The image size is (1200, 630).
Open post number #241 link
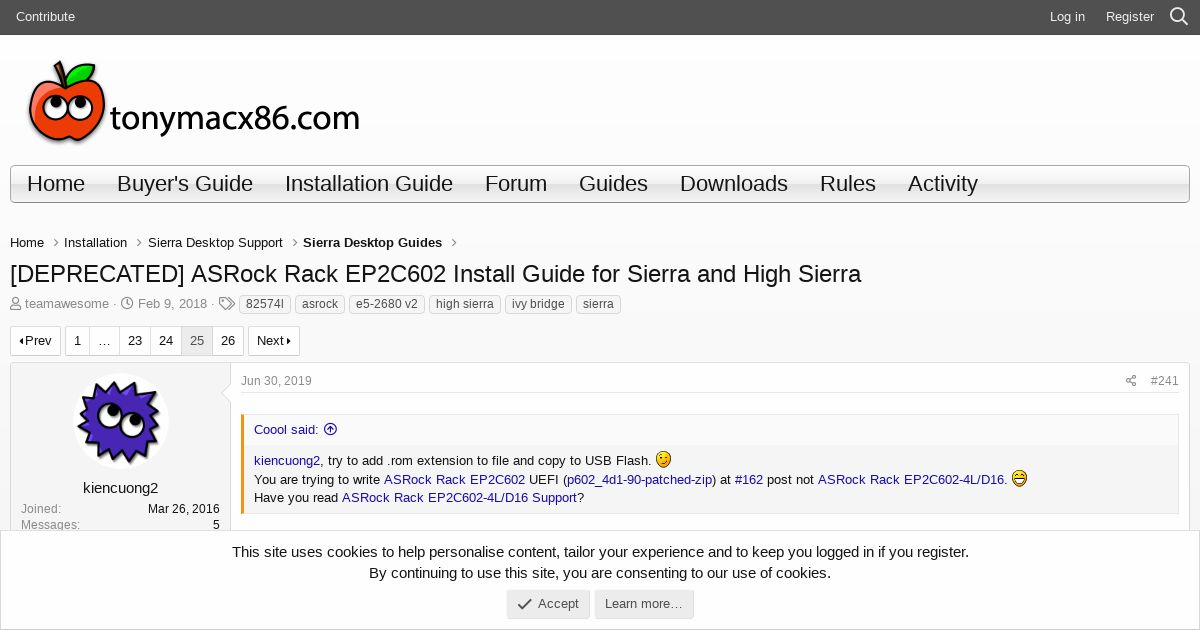click(x=1164, y=381)
